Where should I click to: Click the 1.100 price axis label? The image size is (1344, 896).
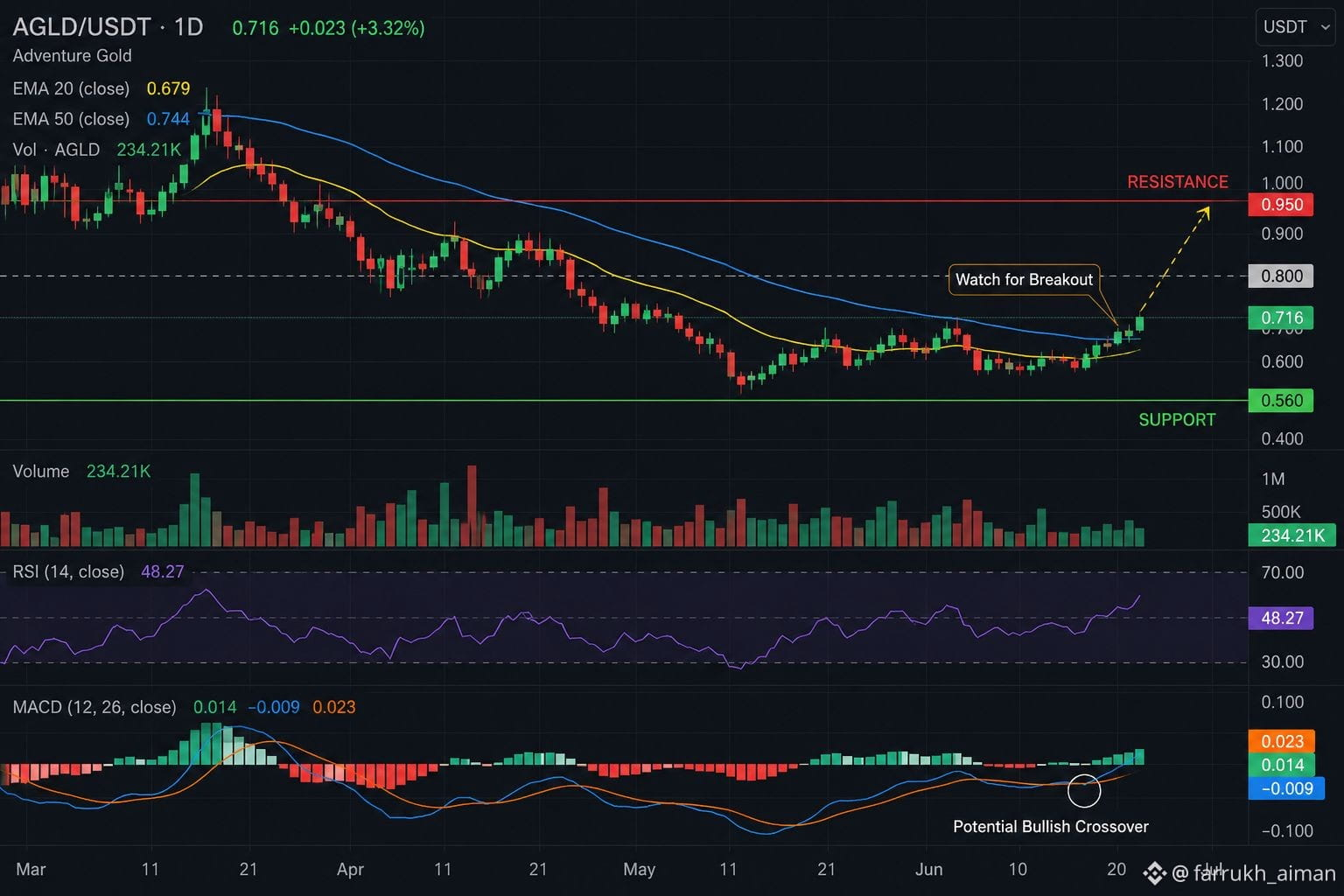(x=1282, y=147)
